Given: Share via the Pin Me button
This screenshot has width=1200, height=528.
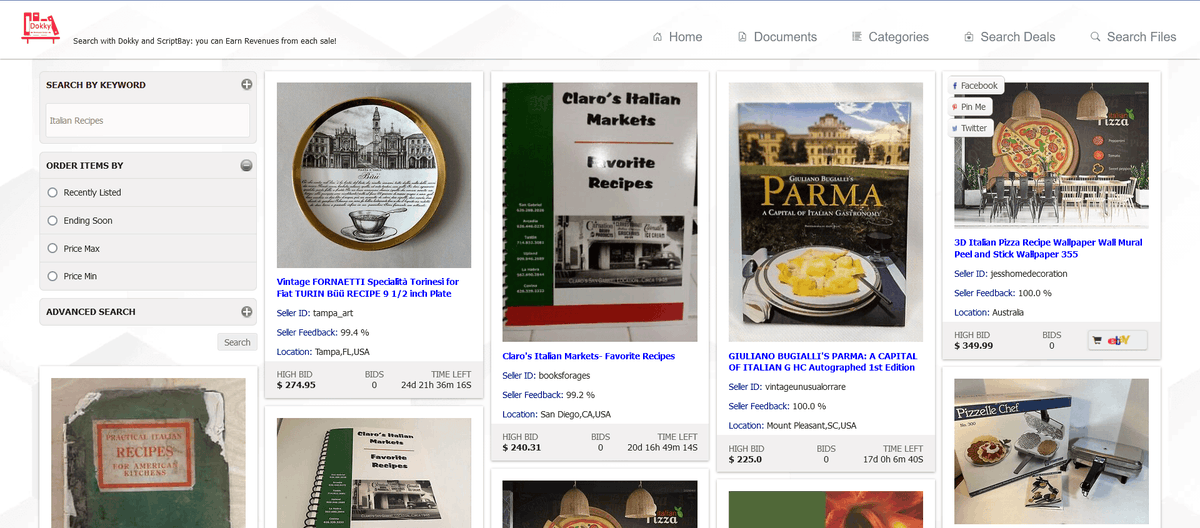Looking at the screenshot, I should coord(969,107).
